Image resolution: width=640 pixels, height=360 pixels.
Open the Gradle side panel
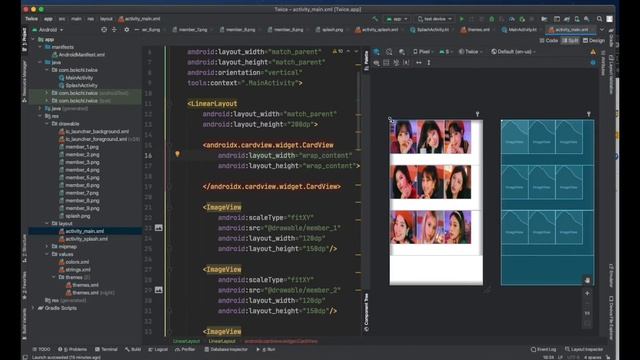[611, 39]
